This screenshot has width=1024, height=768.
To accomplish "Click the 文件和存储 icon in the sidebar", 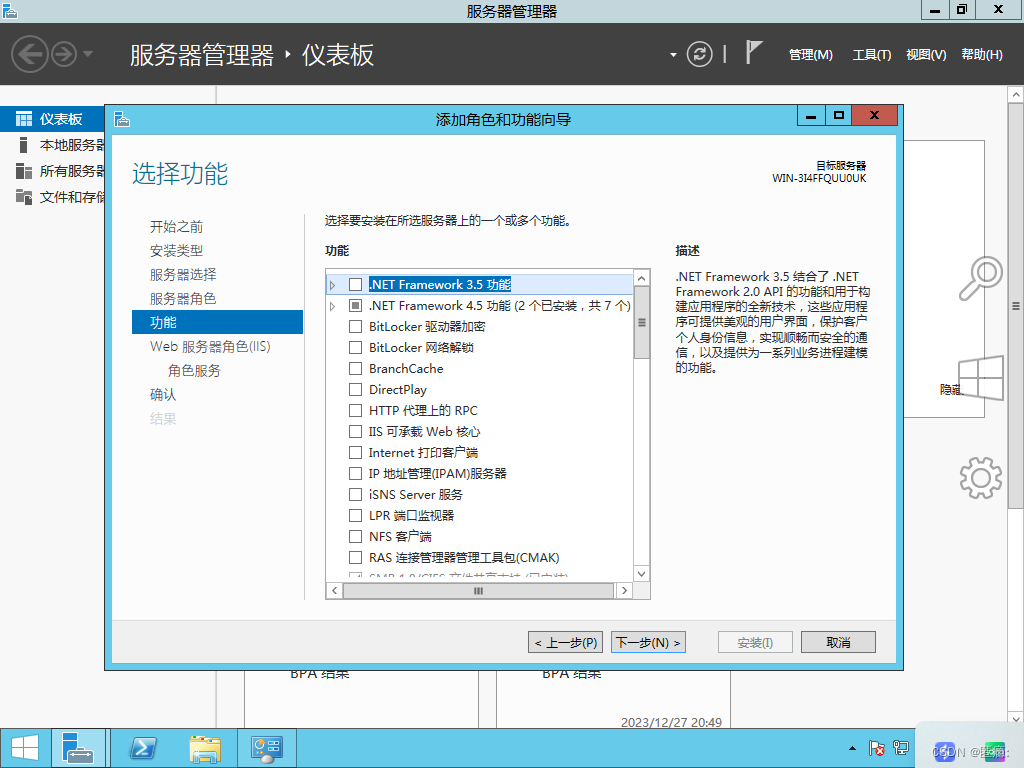I will 24,197.
